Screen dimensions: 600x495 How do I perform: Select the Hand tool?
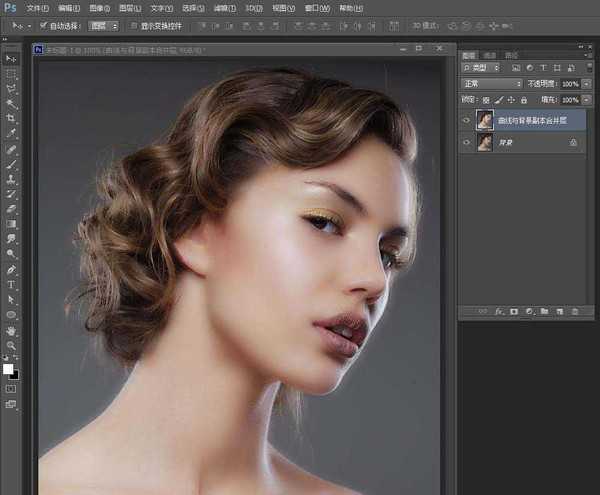12,329
